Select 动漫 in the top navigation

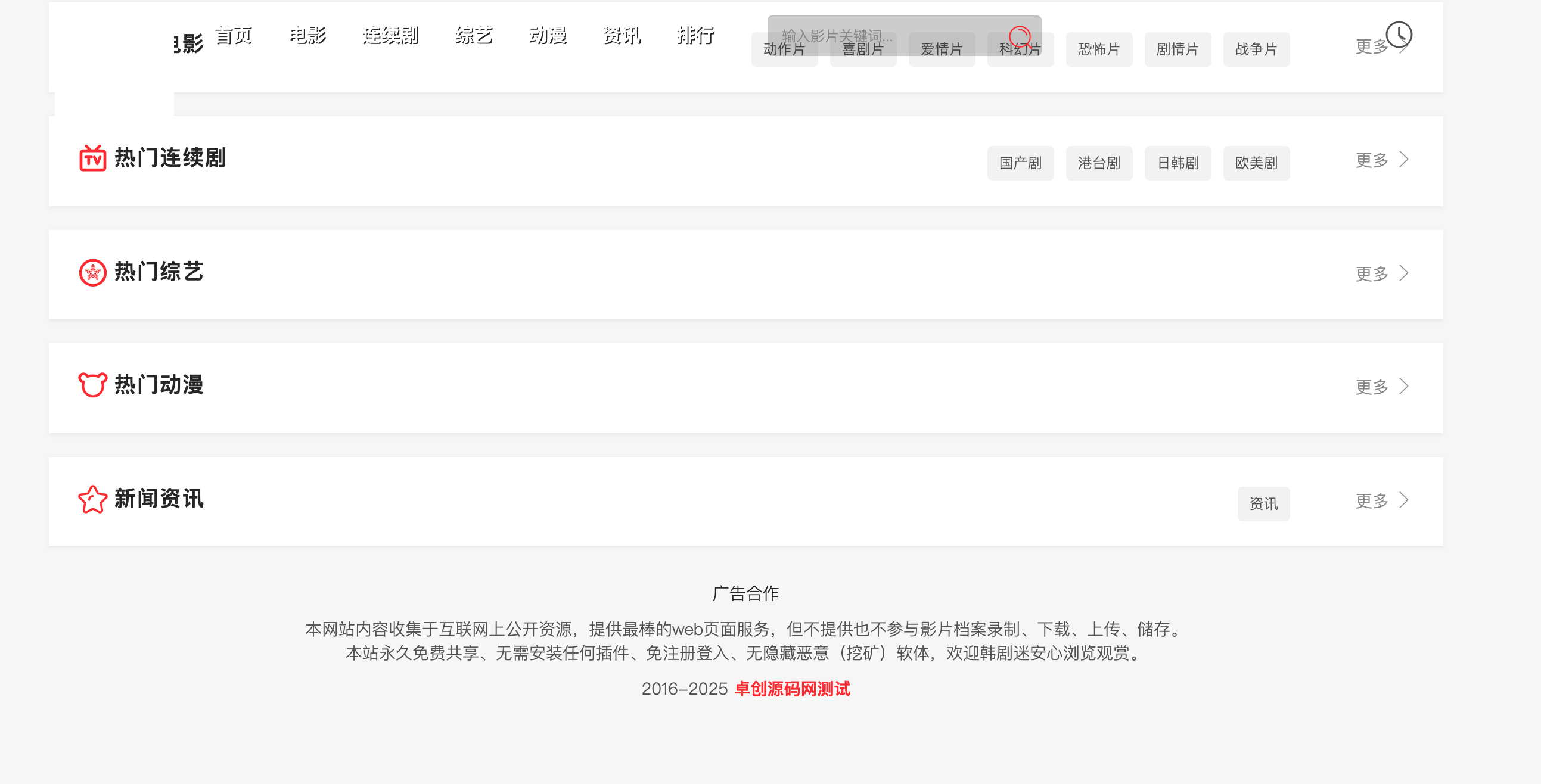[549, 35]
